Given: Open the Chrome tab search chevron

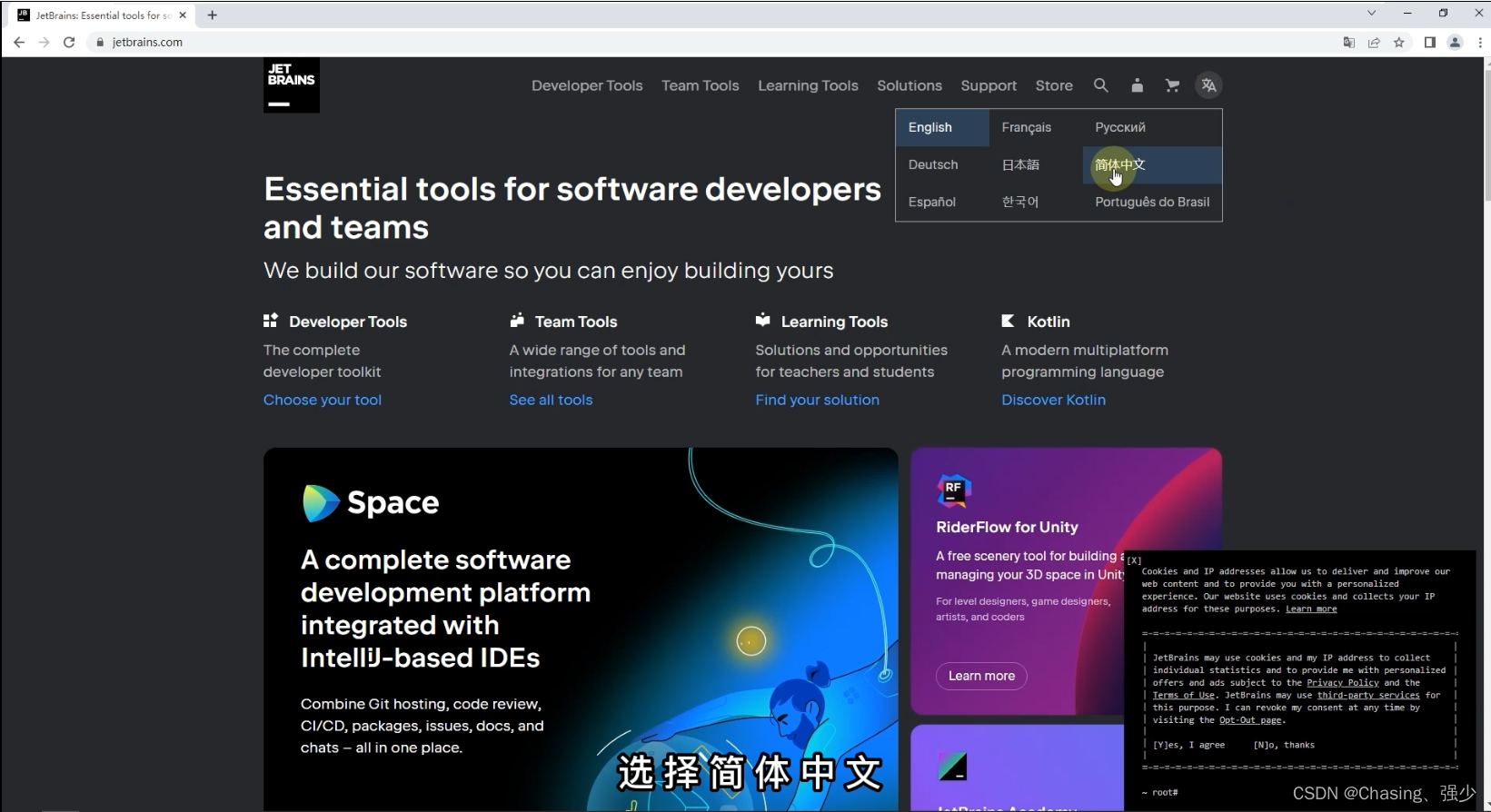Looking at the screenshot, I should [1372, 14].
